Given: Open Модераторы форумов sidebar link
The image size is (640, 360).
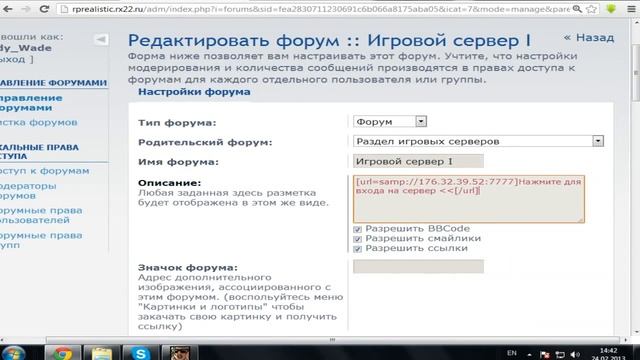Looking at the screenshot, I should point(28,191).
